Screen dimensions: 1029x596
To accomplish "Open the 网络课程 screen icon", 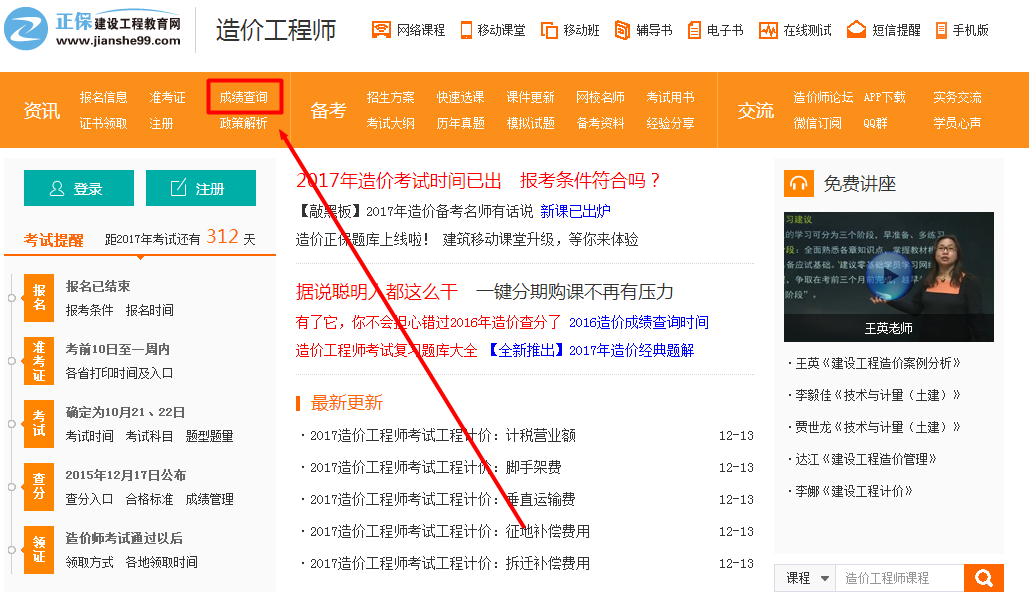I will tap(381, 27).
